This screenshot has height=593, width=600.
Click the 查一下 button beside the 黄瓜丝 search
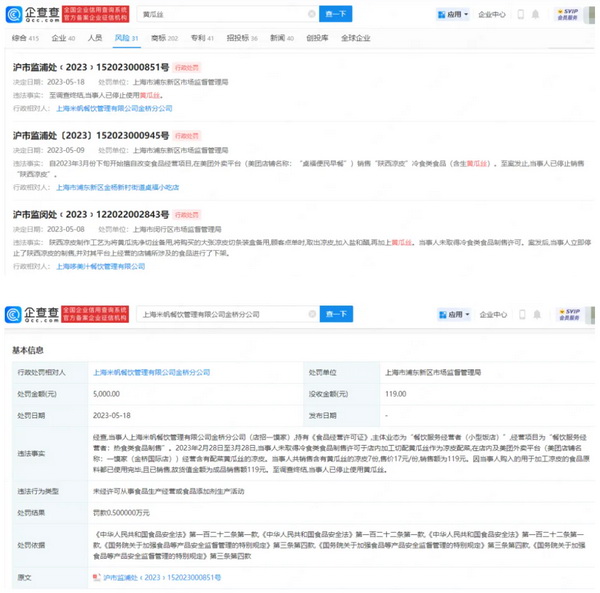336,14
